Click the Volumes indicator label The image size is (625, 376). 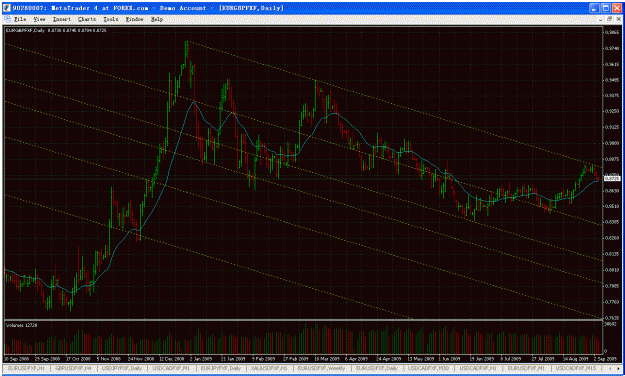pyautogui.click(x=22, y=325)
